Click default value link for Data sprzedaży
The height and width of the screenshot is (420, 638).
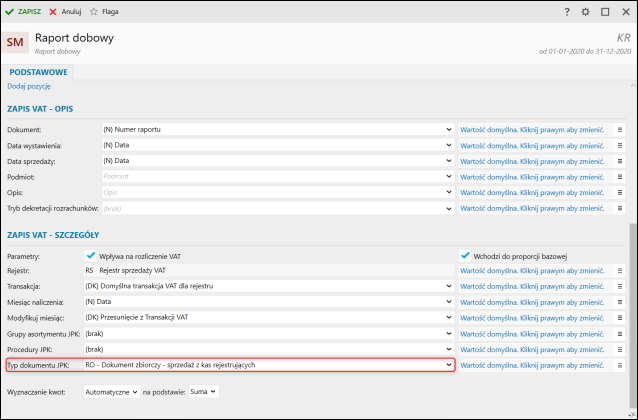point(531,161)
